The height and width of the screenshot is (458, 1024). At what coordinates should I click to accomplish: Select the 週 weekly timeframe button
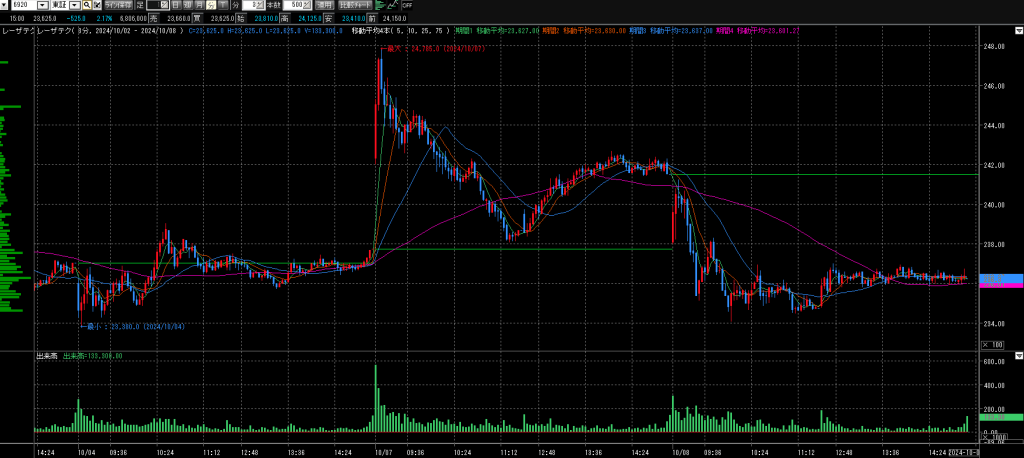[187, 5]
